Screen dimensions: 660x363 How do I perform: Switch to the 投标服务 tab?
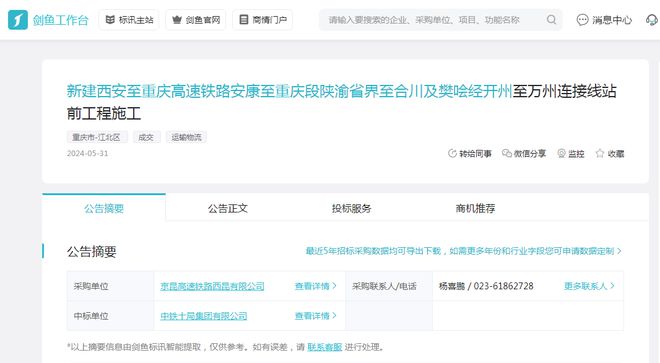(x=351, y=208)
